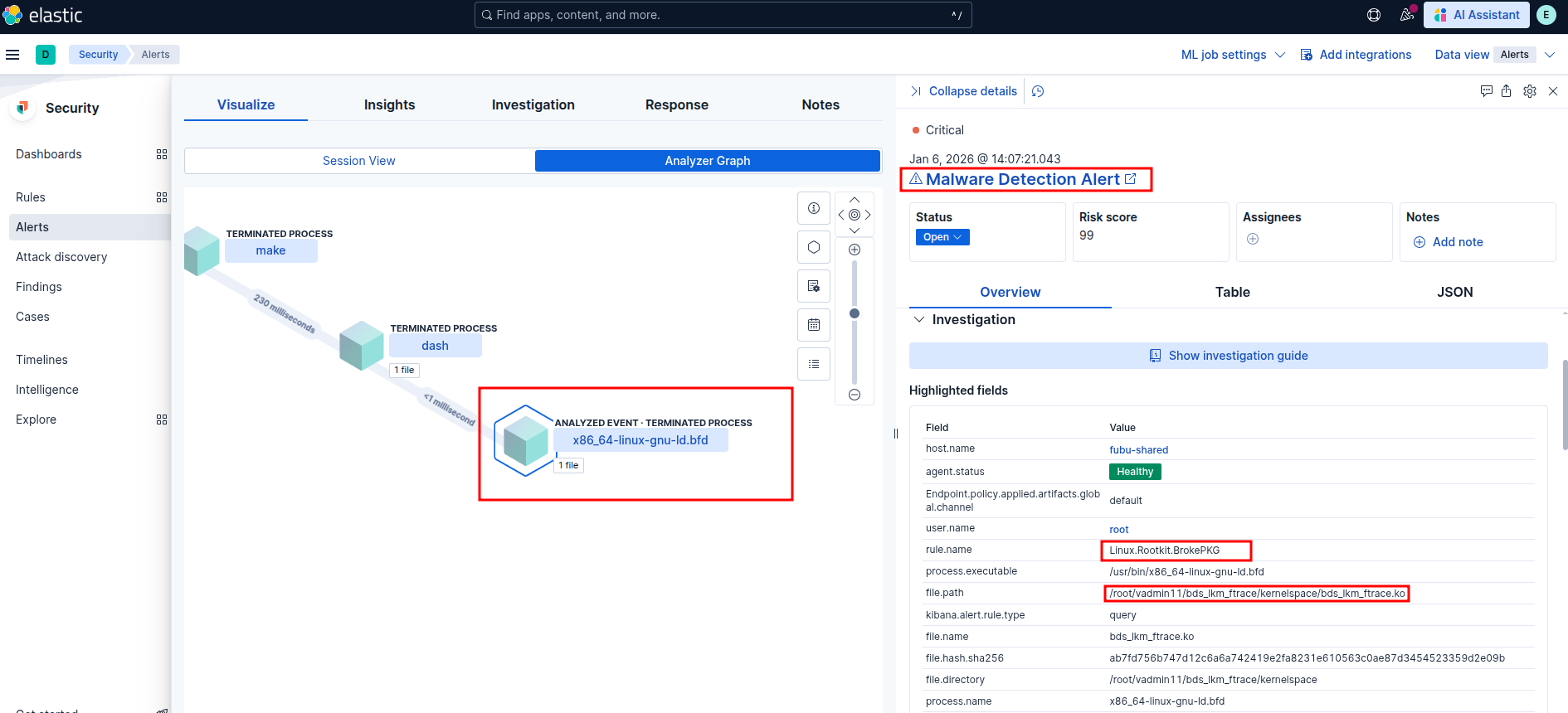The height and width of the screenshot is (713, 1568).
Task: Open the date range calendar icon
Action: (814, 325)
